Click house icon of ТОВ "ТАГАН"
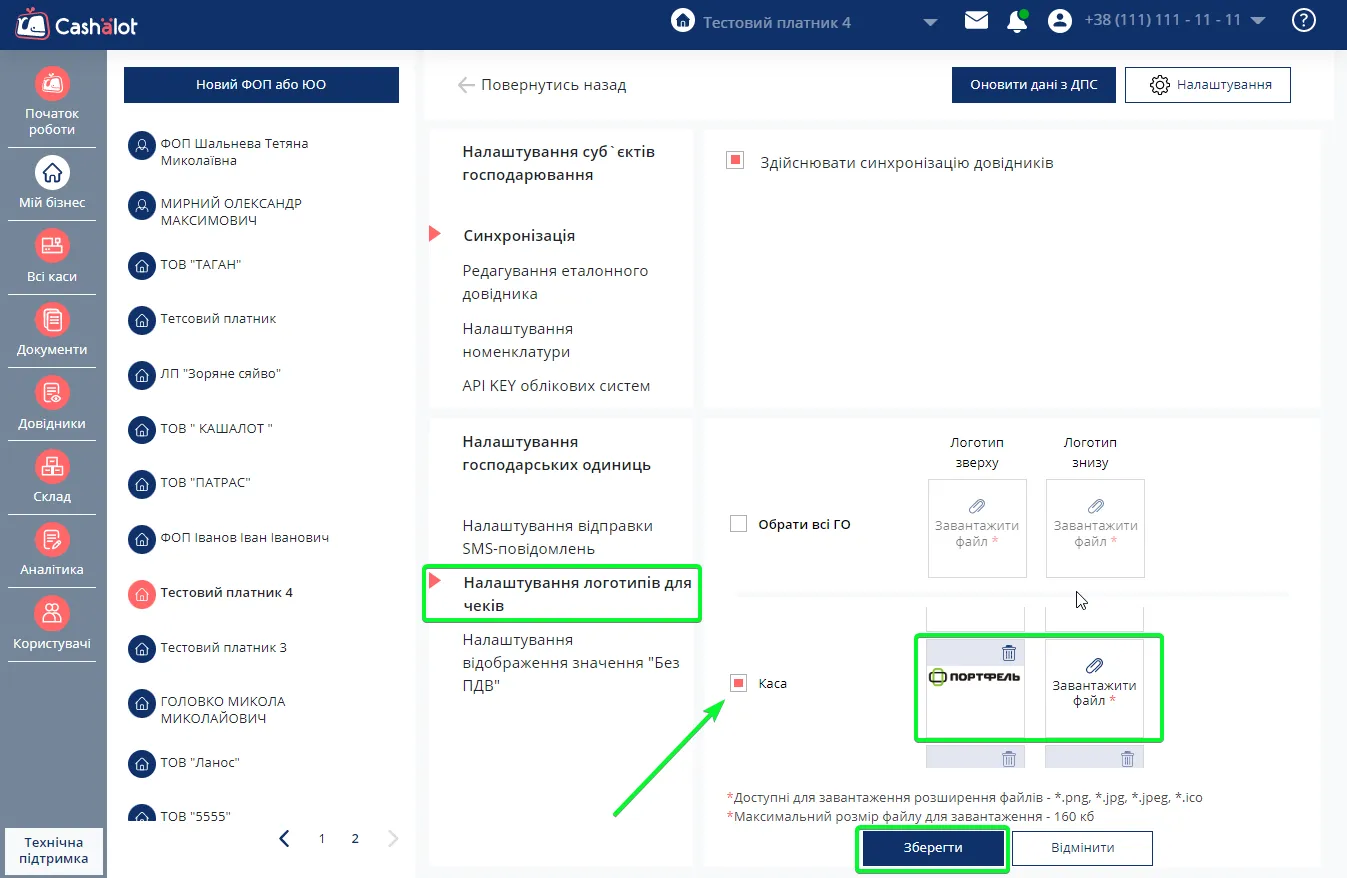 pos(141,266)
